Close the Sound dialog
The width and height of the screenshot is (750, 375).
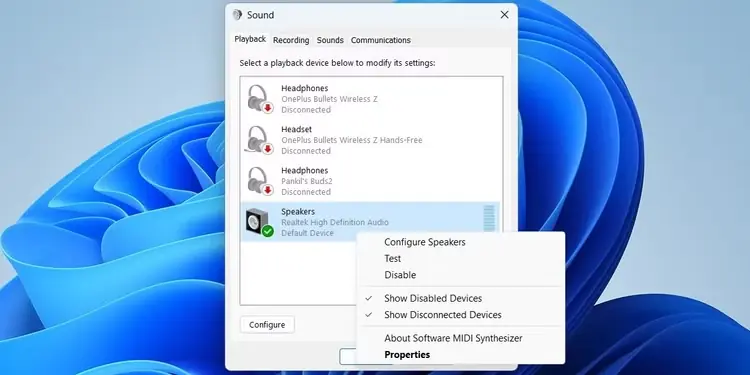pyautogui.click(x=504, y=15)
